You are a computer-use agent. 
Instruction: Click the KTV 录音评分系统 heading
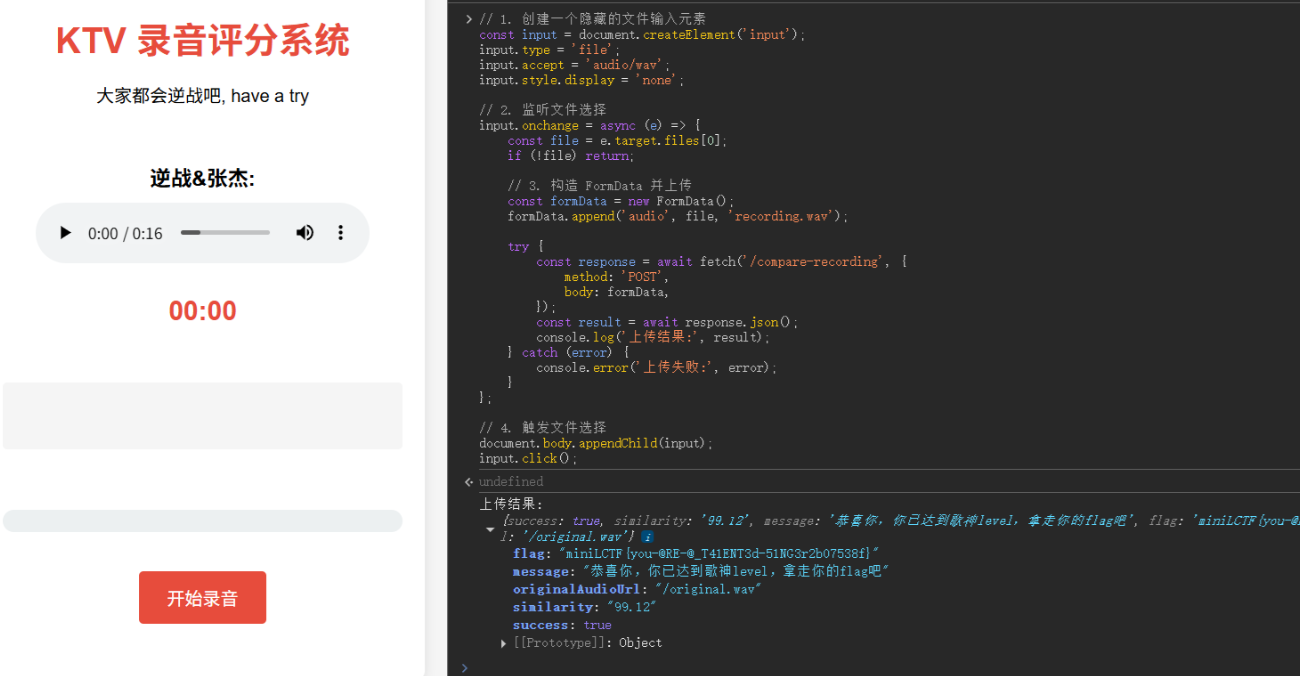click(x=202, y=42)
